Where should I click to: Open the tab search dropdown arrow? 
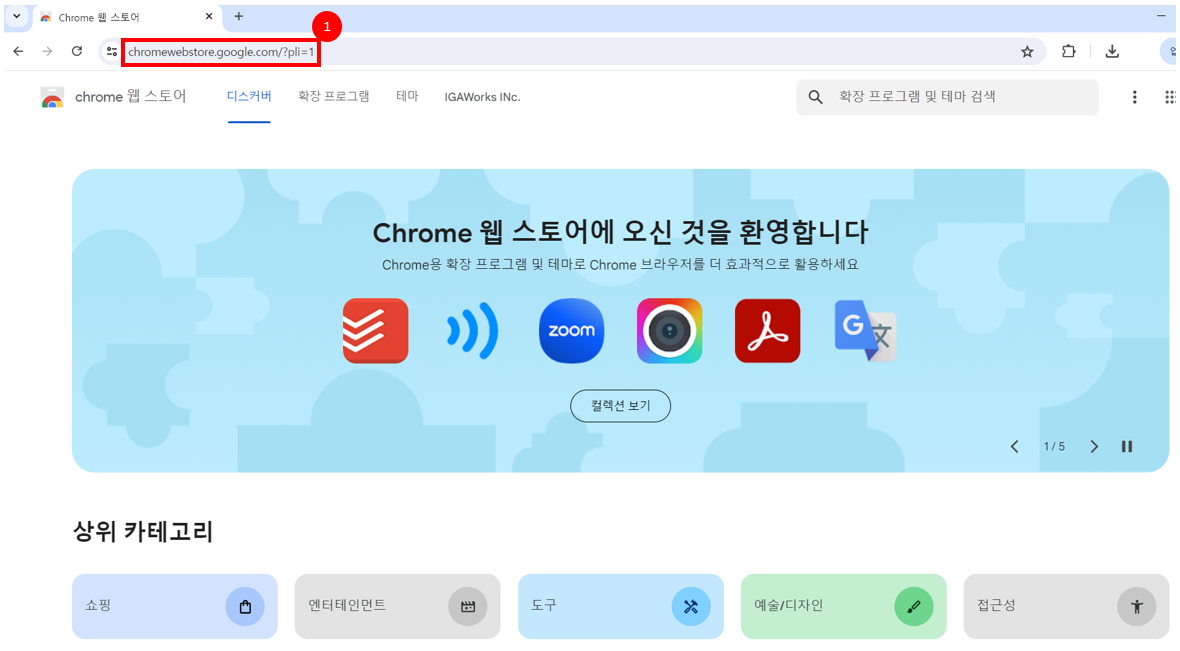pyautogui.click(x=16, y=16)
